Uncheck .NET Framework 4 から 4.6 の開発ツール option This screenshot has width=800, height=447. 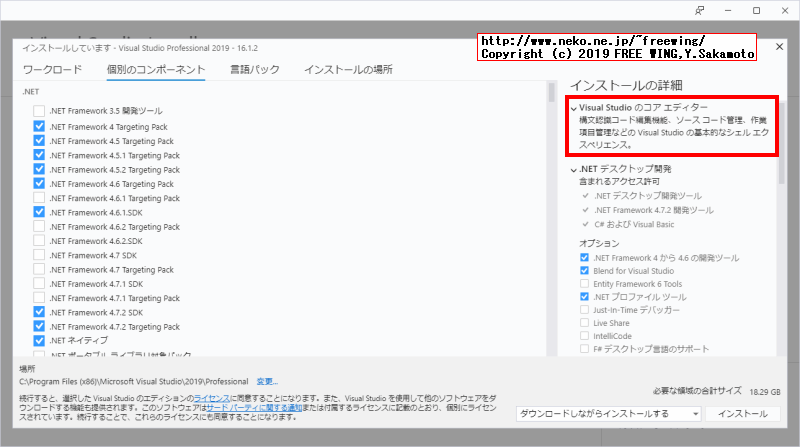point(584,258)
